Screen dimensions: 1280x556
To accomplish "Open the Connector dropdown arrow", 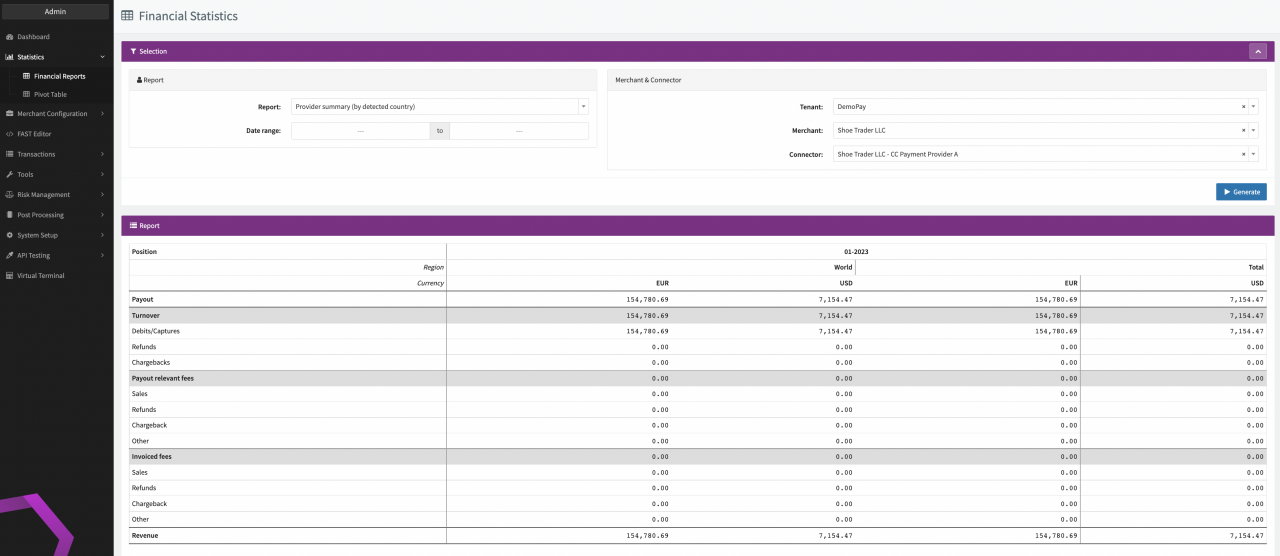I will (x=1253, y=154).
